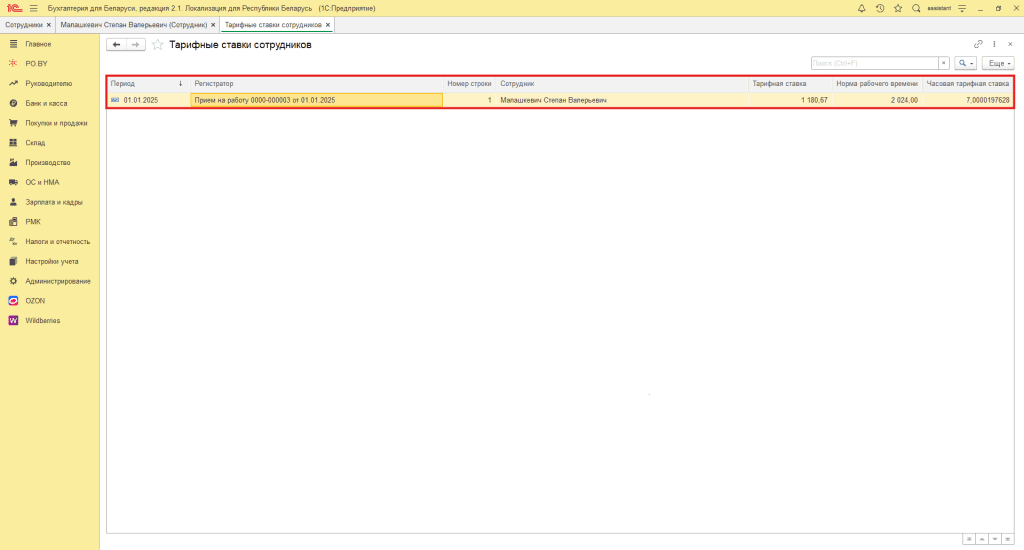Switch to the Сотрудники tab
The height and width of the screenshot is (550, 1024).
click(x=24, y=25)
